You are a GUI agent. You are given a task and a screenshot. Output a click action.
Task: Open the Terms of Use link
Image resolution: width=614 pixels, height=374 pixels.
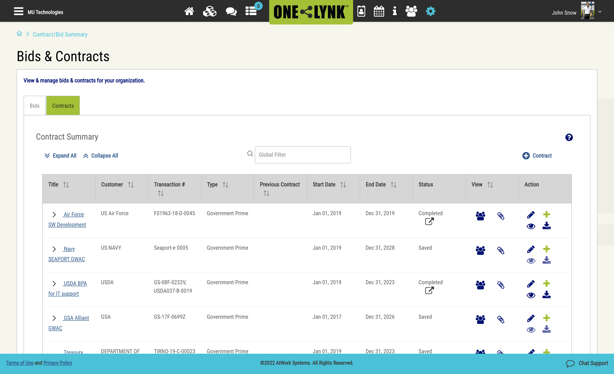coord(20,363)
